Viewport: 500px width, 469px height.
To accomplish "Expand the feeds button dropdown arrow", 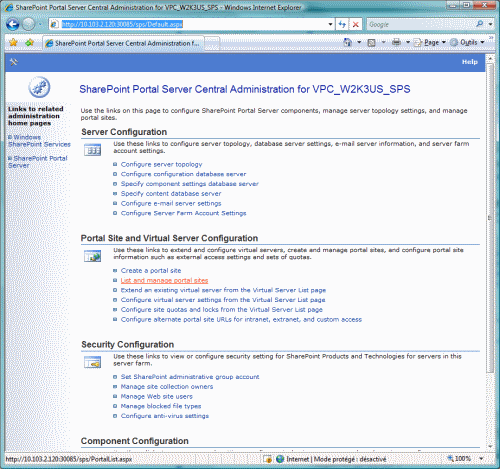I will (383, 42).
